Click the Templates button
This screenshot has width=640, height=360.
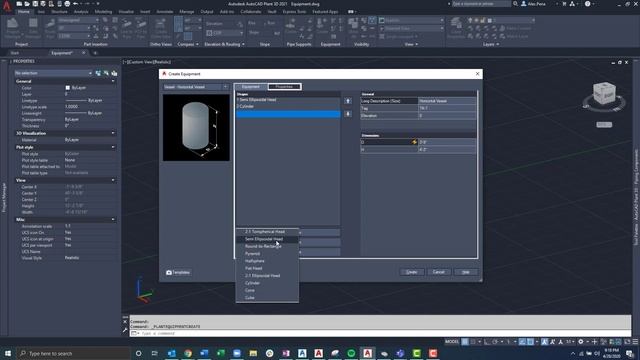tap(178, 272)
